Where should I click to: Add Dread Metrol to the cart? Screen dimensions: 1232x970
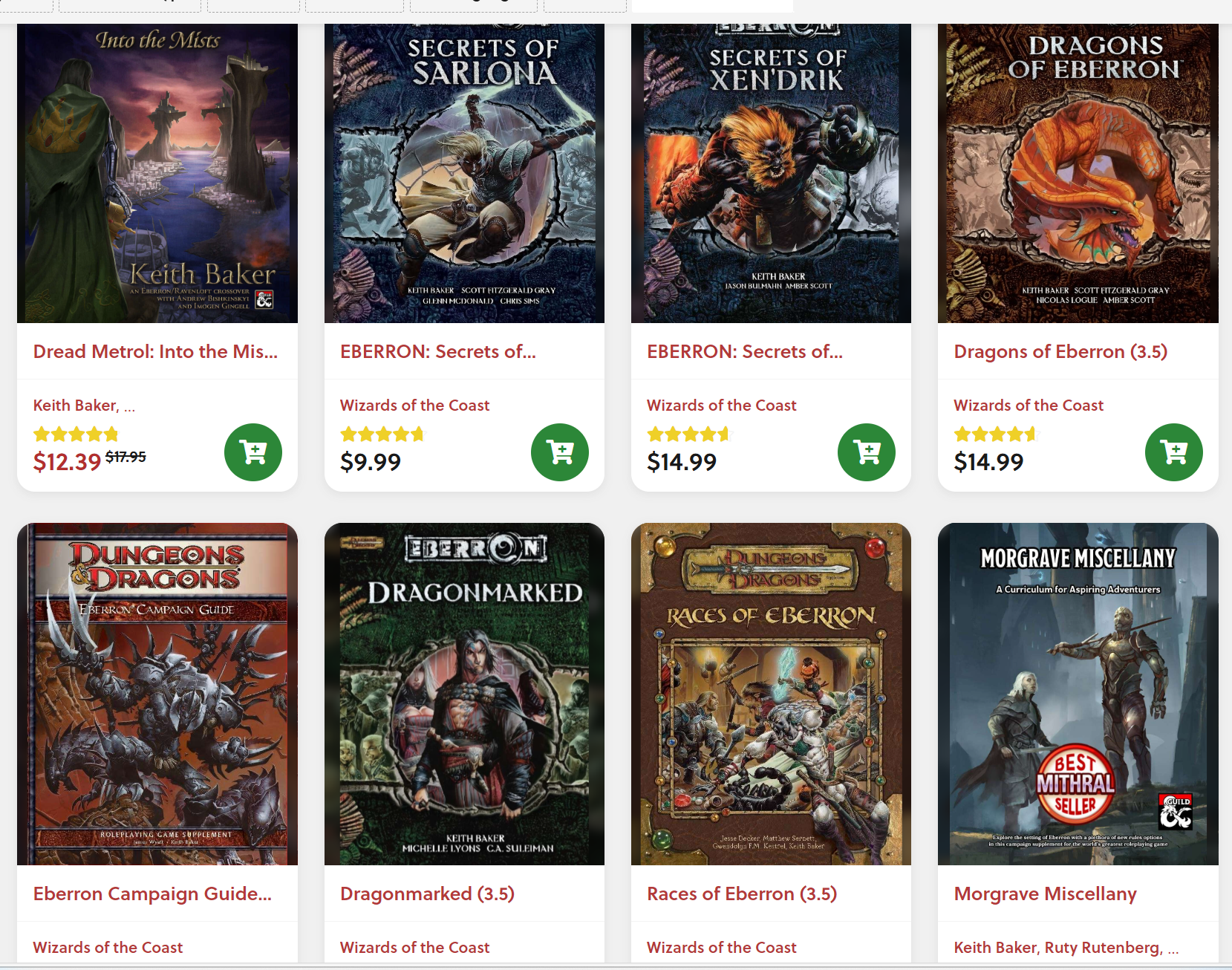pyautogui.click(x=253, y=452)
